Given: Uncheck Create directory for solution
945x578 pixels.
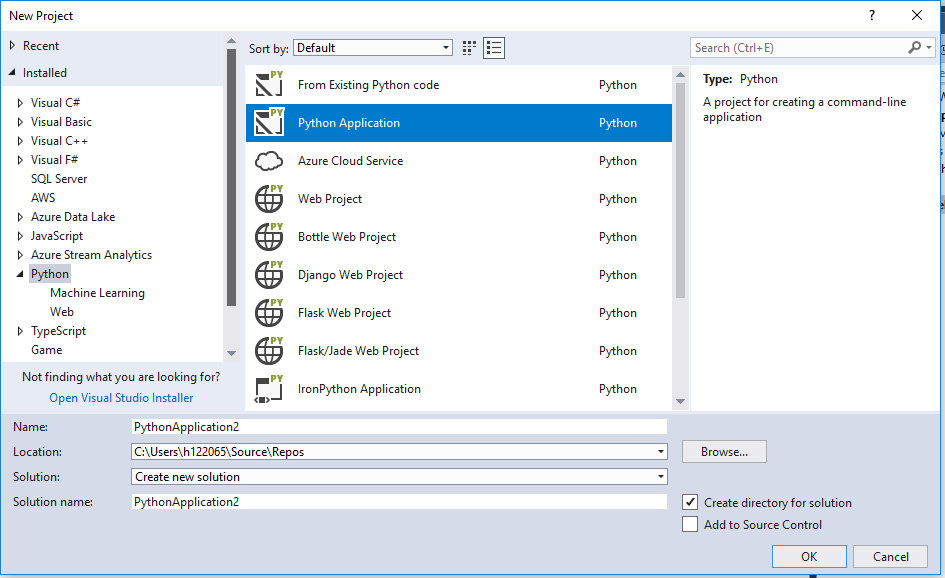Looking at the screenshot, I should click(x=689, y=503).
